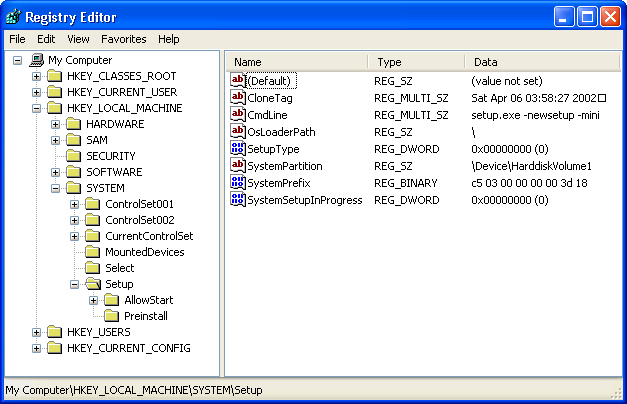Collapse the My Computer root node
627x404 pixels.
click(17, 60)
